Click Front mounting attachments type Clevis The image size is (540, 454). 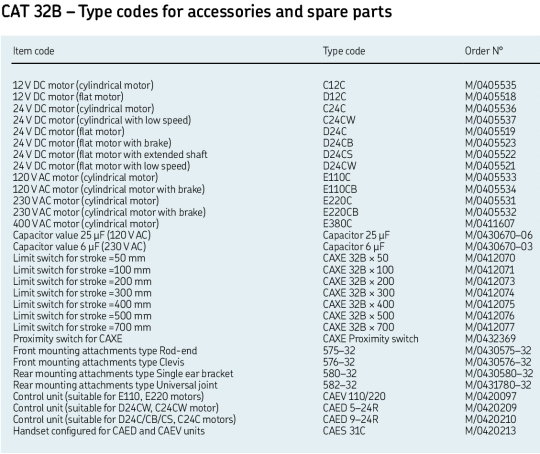98,362
